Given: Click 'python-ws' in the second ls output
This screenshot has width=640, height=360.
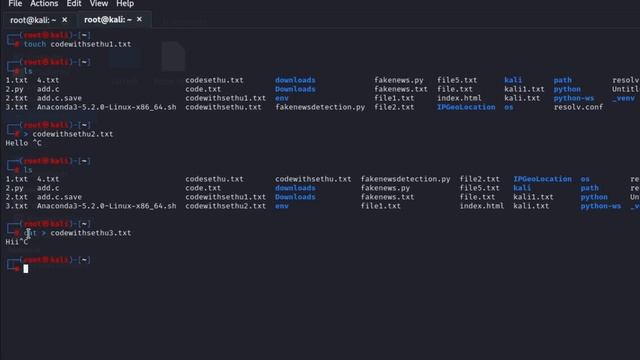Looking at the screenshot, I should click(x=601, y=206).
